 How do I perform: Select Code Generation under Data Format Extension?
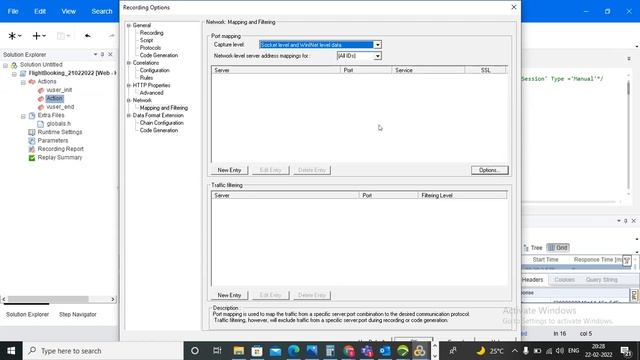[x=159, y=130]
